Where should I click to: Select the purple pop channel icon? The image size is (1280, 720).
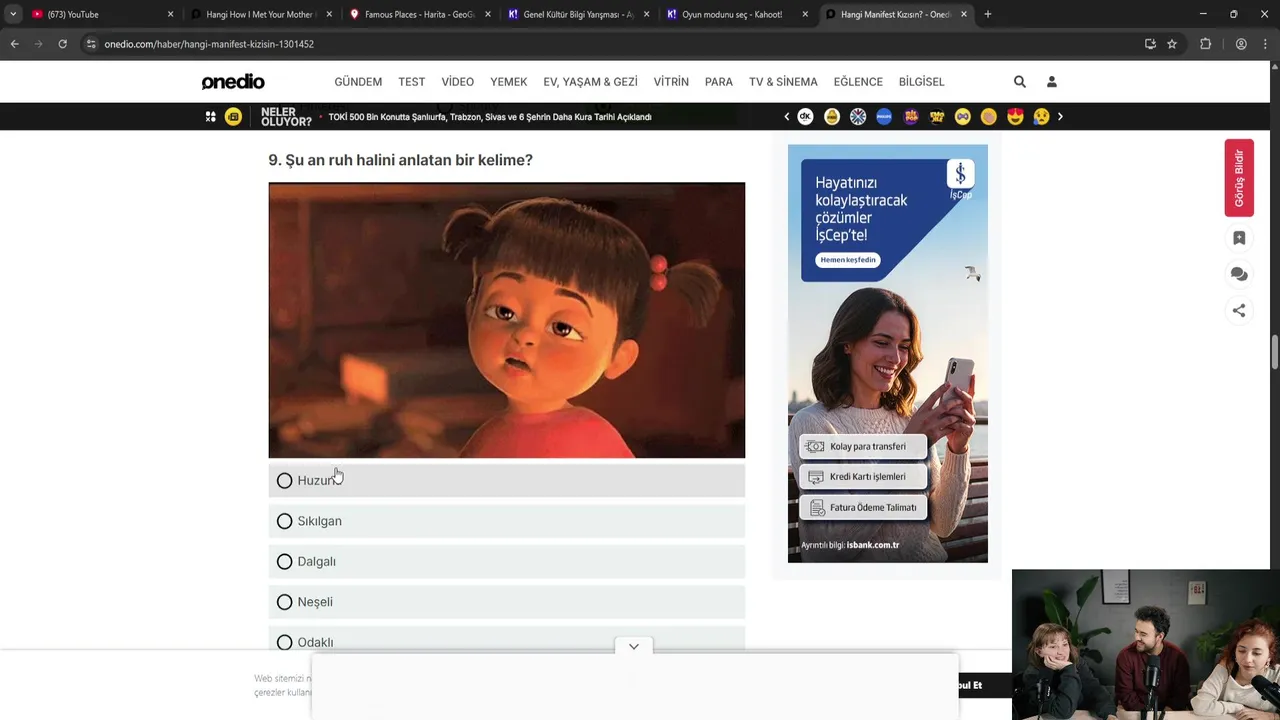[910, 117]
